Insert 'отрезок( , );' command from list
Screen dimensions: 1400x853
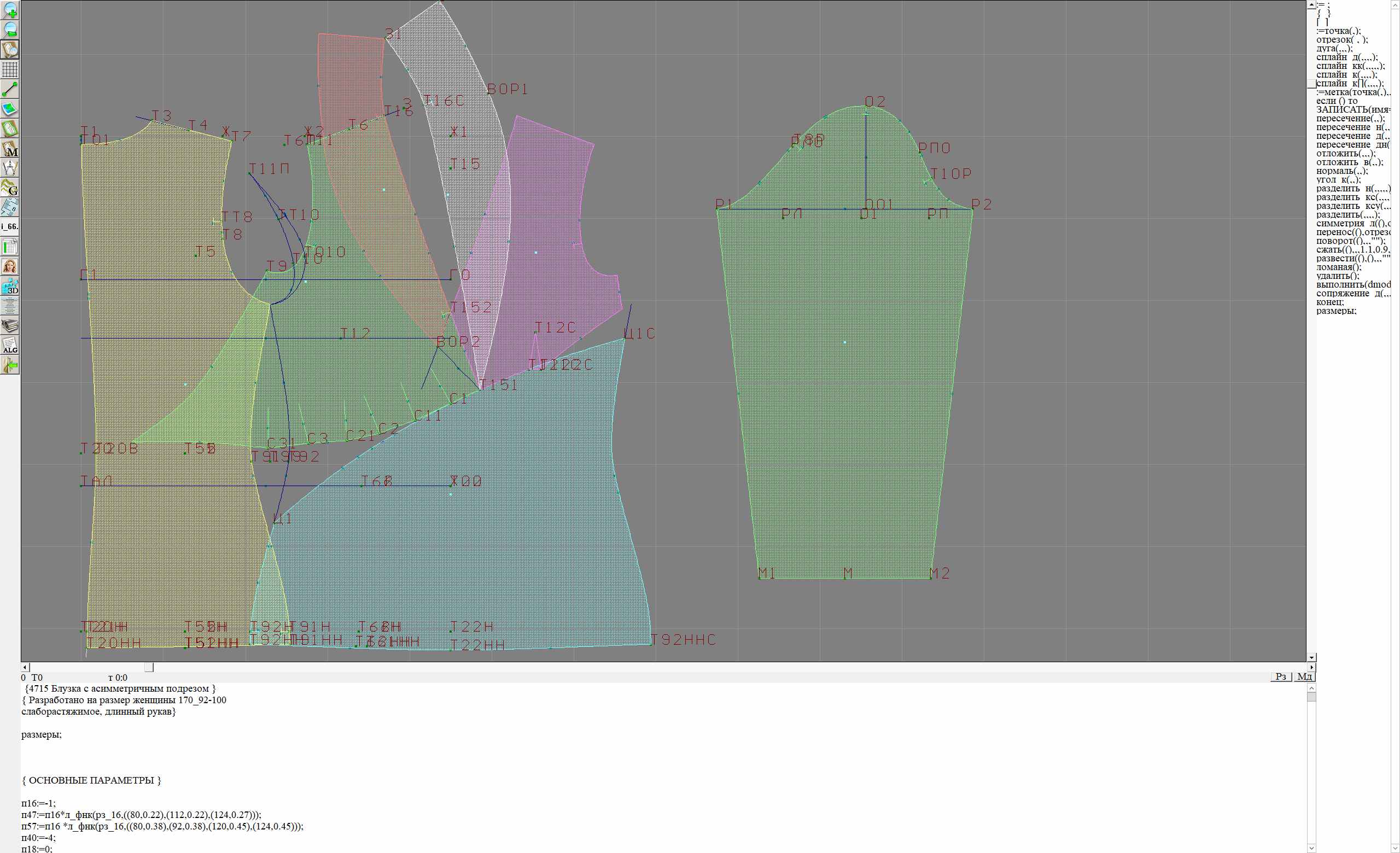click(1341, 40)
